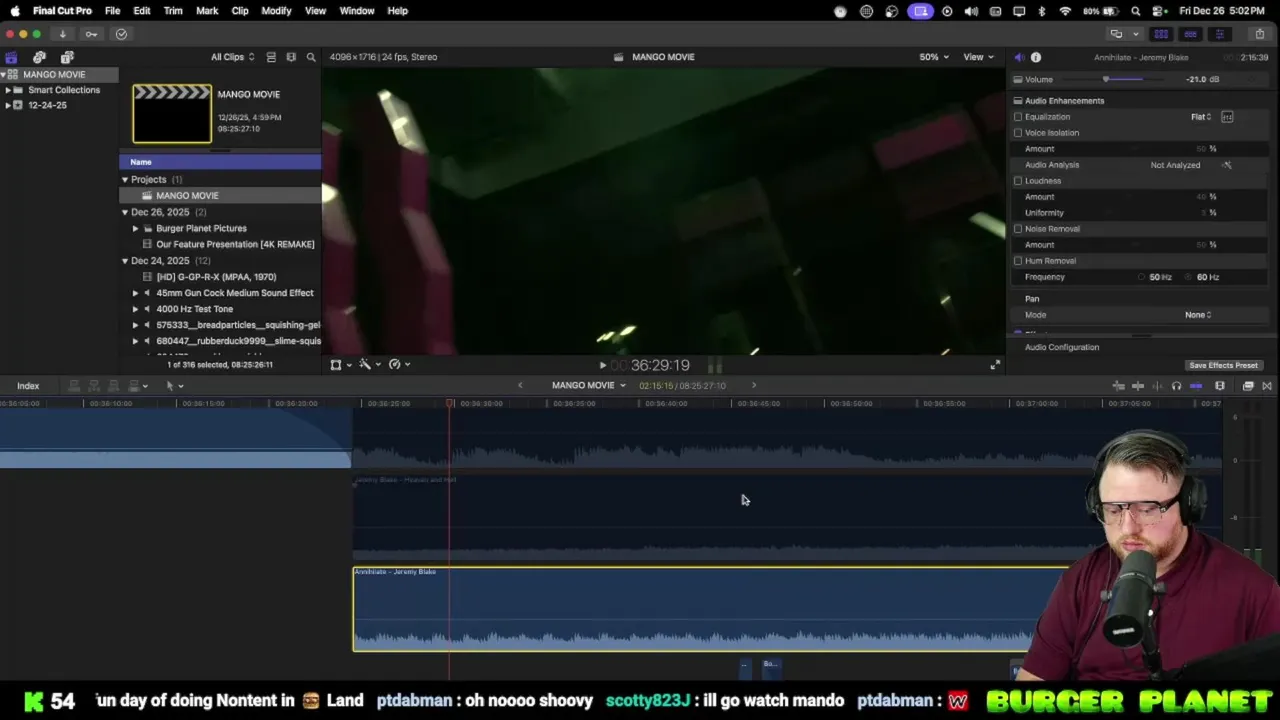Image resolution: width=1280 pixels, height=720 pixels.
Task: Toggle timeline snapping button
Action: coord(1196,386)
